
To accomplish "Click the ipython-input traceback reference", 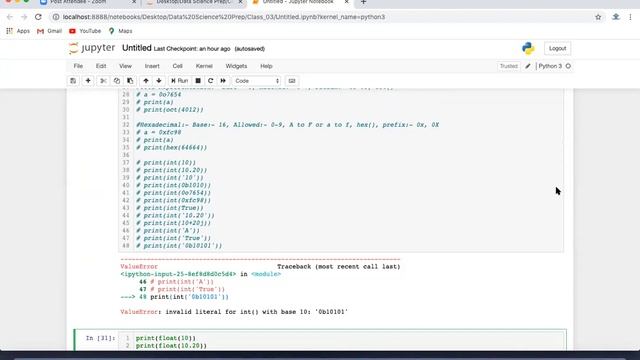I will coord(178,274).
